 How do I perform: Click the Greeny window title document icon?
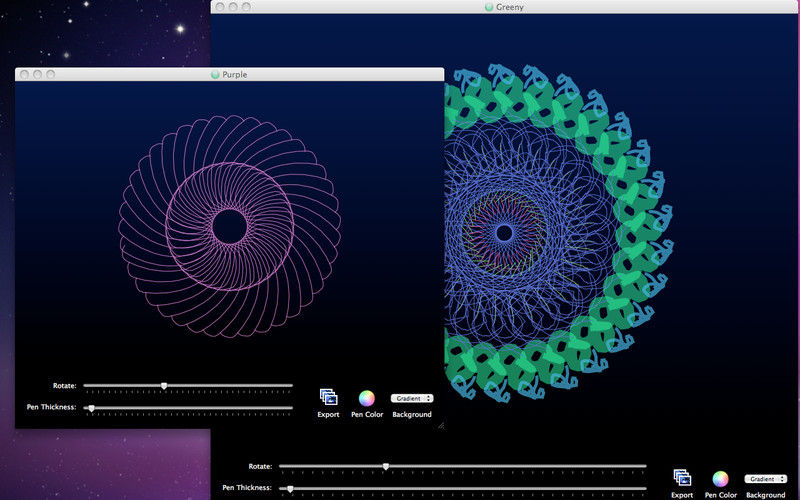point(489,7)
